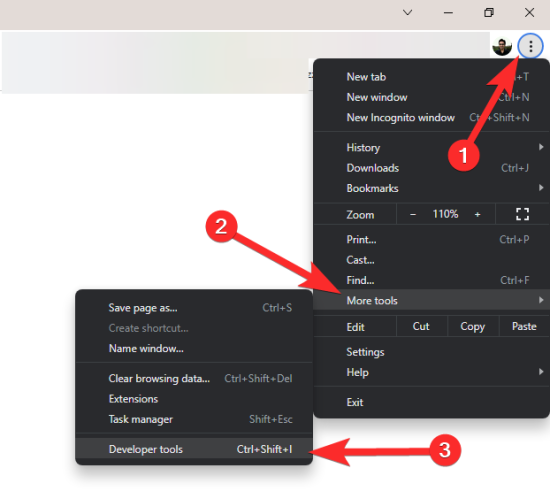
Task: Restore down the browser window
Action: tap(489, 13)
